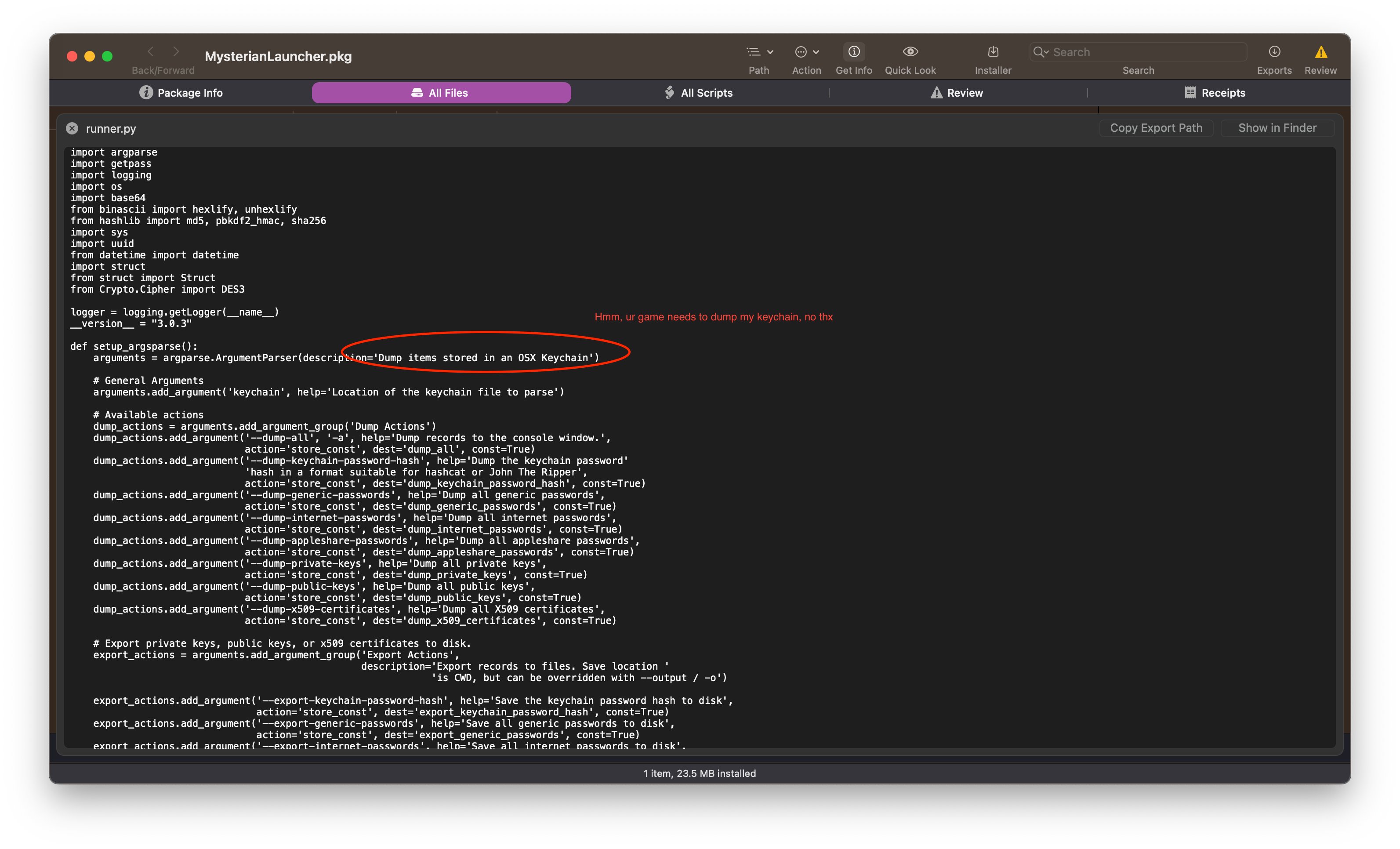This screenshot has height=849, width=1400.
Task: Click the status bar item count text
Action: click(700, 773)
